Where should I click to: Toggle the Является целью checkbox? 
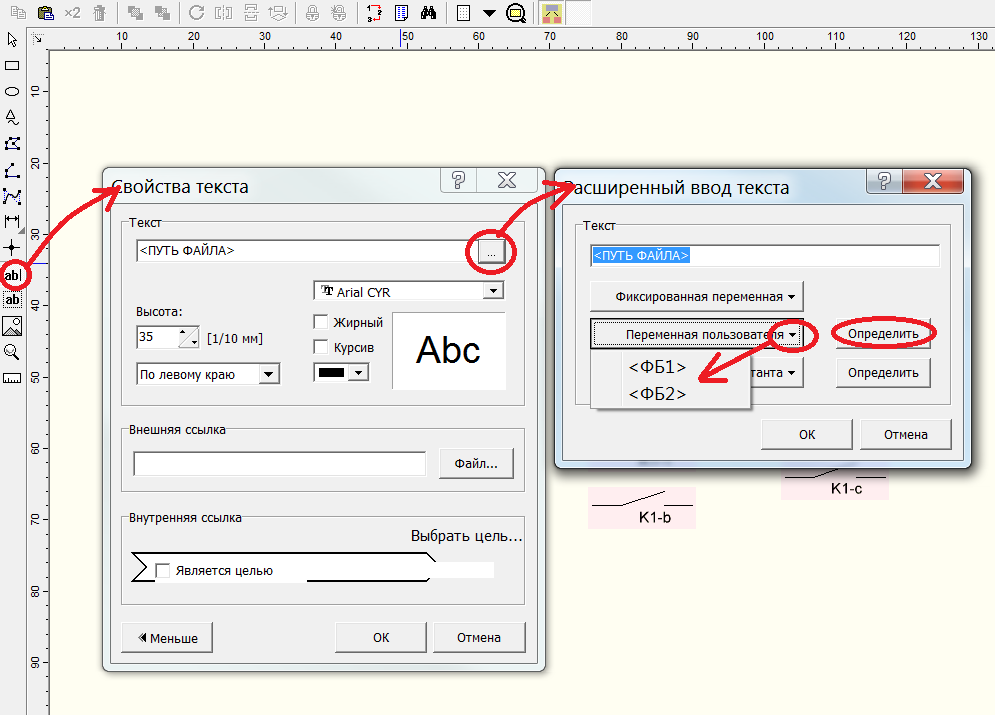163,570
